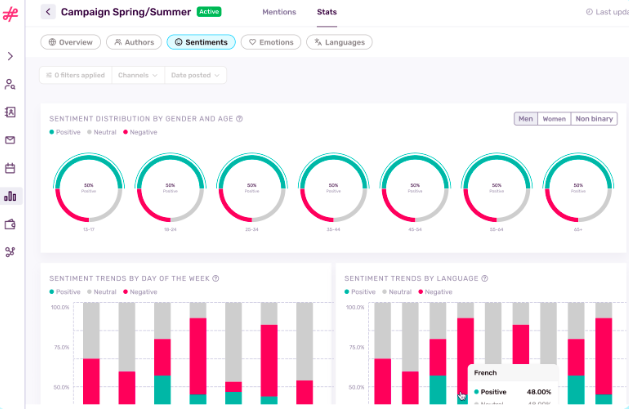Image resolution: width=629 pixels, height=409 pixels.
Task: Click help icon beside Gender and Age title
Action: point(239,119)
